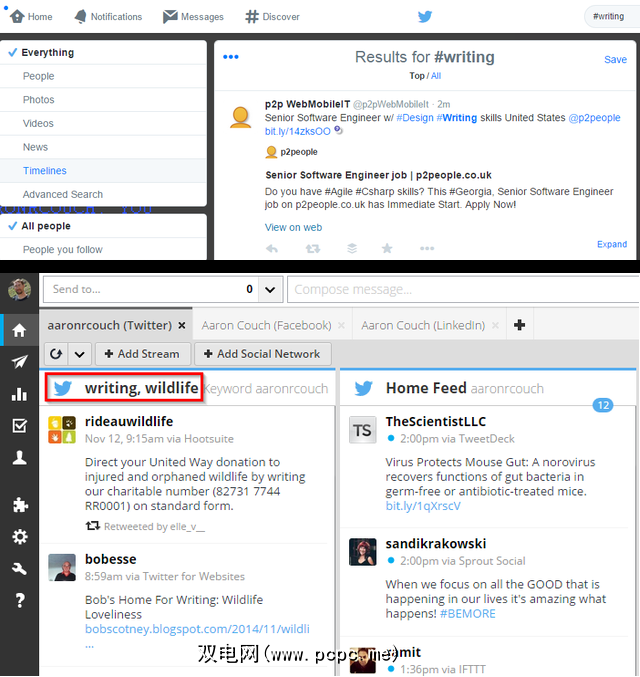Screen dimensions: 640x677
Task: Favorite the p2p WebMobileIT tweet with star
Action: click(x=387, y=248)
